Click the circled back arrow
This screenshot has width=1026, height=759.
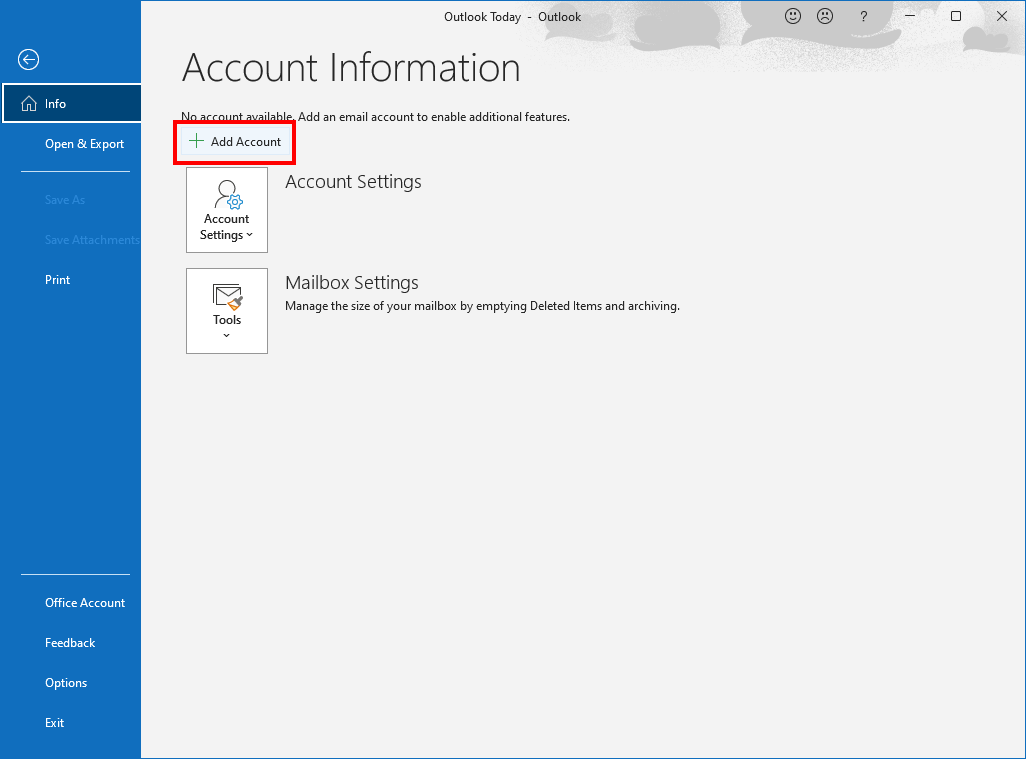[28, 60]
